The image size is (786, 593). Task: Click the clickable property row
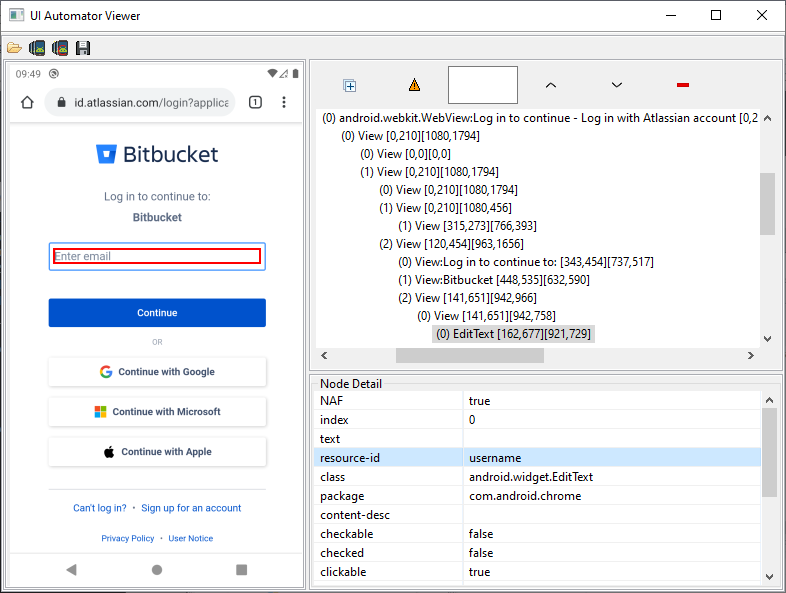[537, 572]
